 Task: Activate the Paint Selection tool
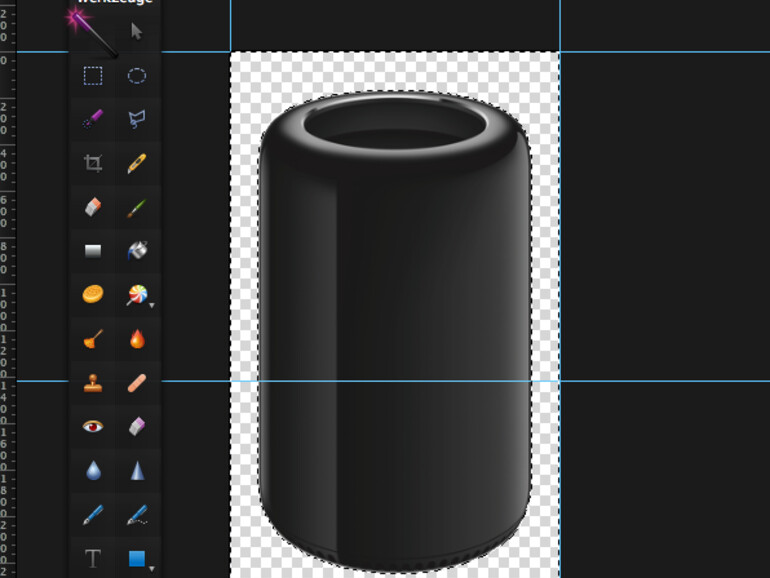(x=93, y=119)
